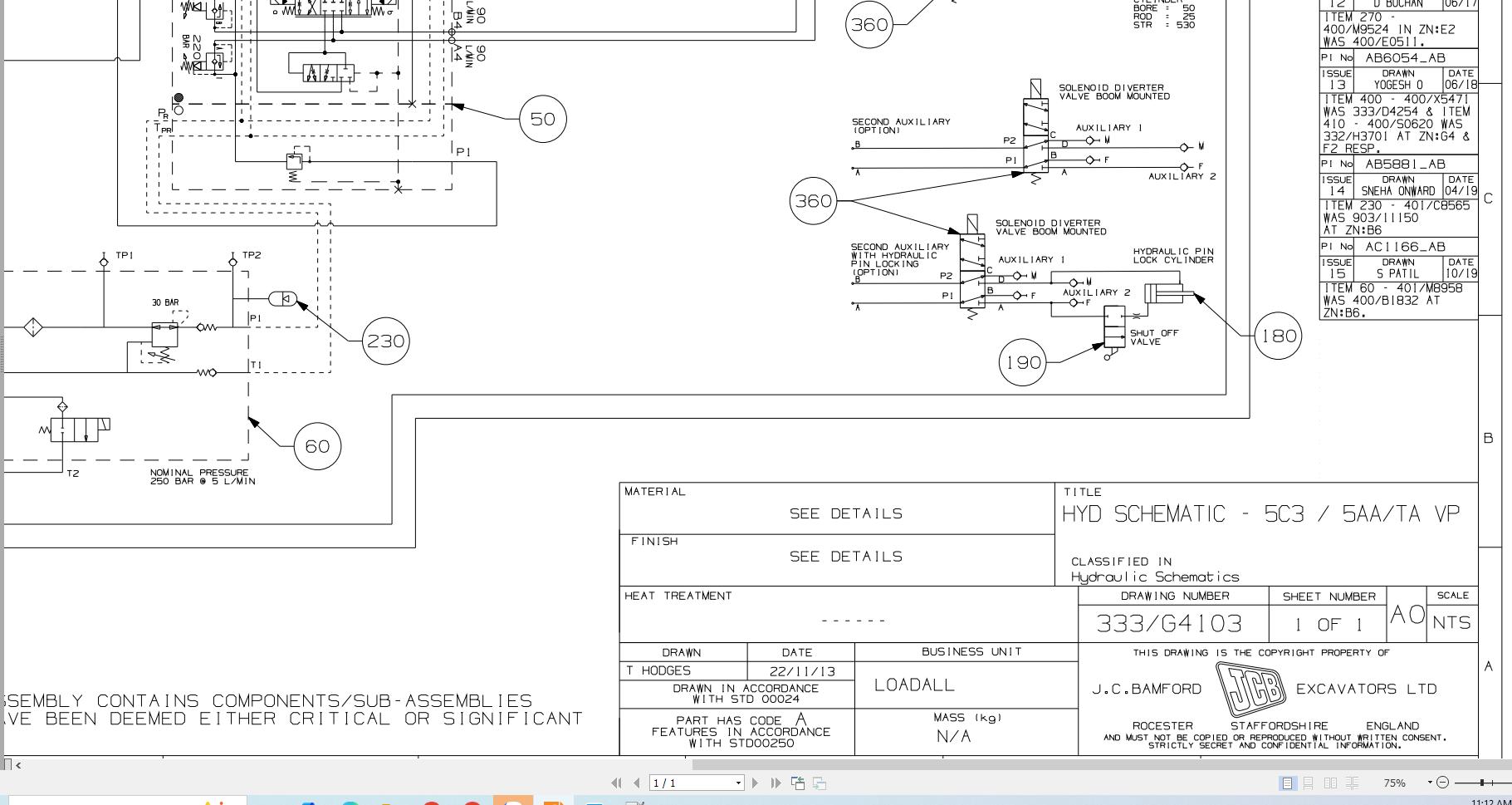1512x805 pixels.
Task: Select single page view mode
Action: coord(1287,783)
